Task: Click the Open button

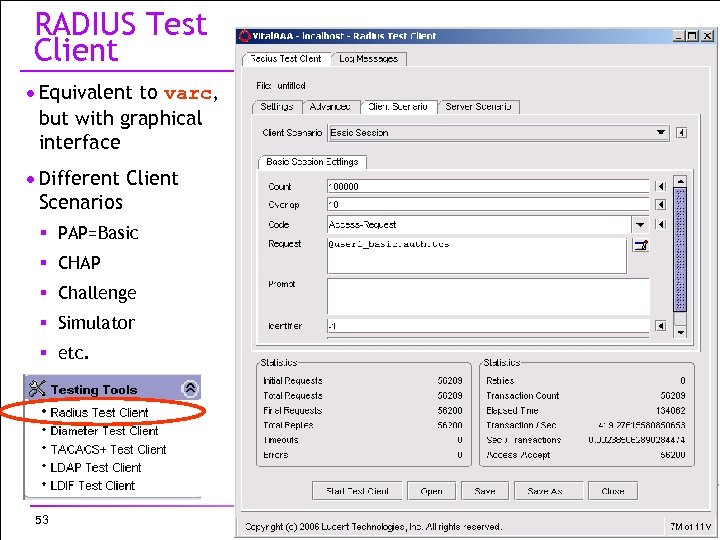Action: pos(431,491)
